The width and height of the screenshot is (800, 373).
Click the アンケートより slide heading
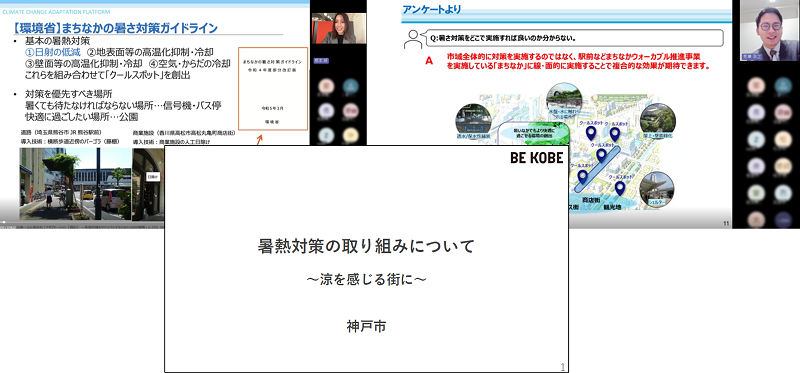[x=432, y=9]
